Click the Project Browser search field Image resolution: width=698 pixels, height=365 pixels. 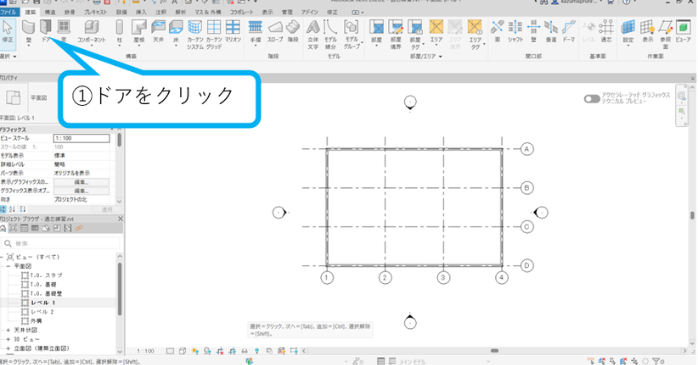click(x=61, y=243)
